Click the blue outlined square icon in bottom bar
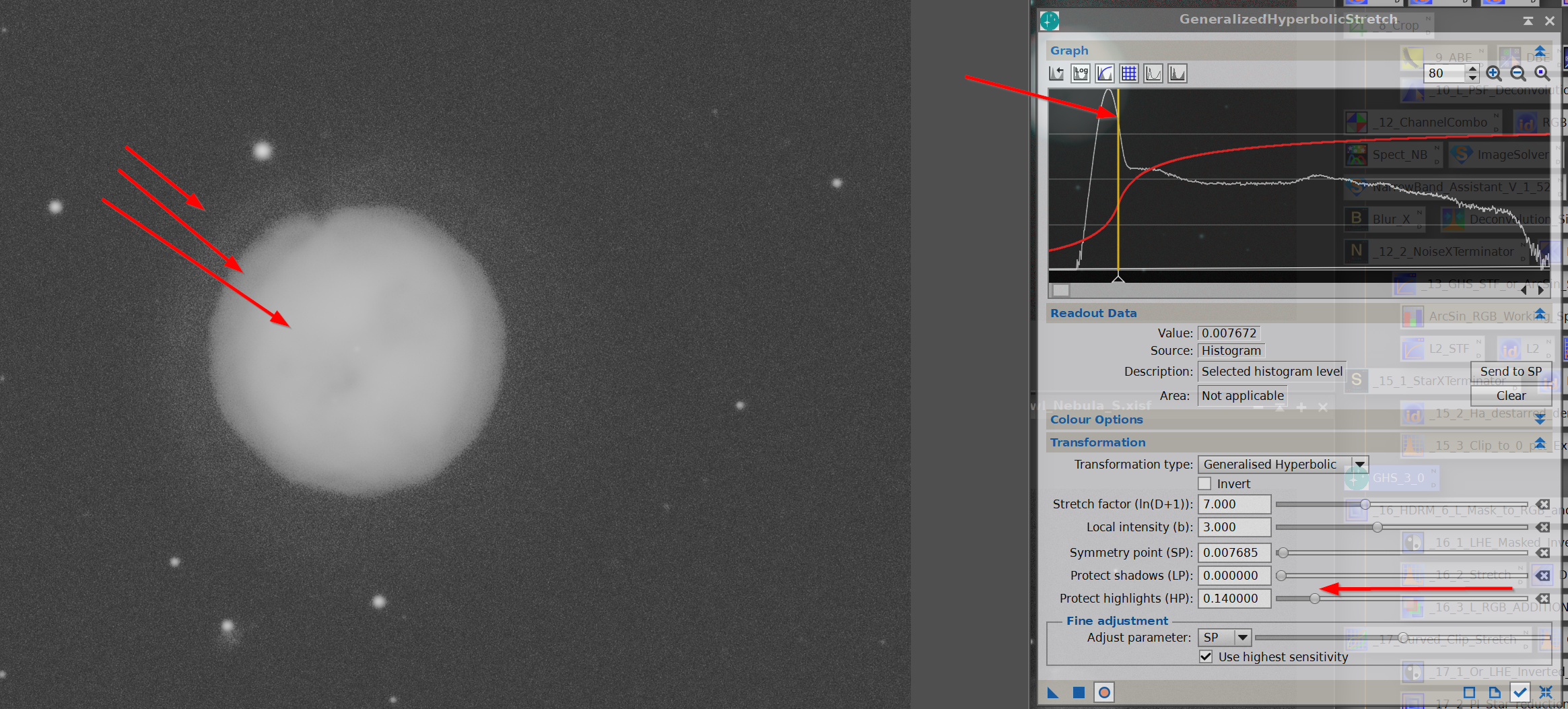Viewport: 1568px width, 709px height. pos(1469,693)
